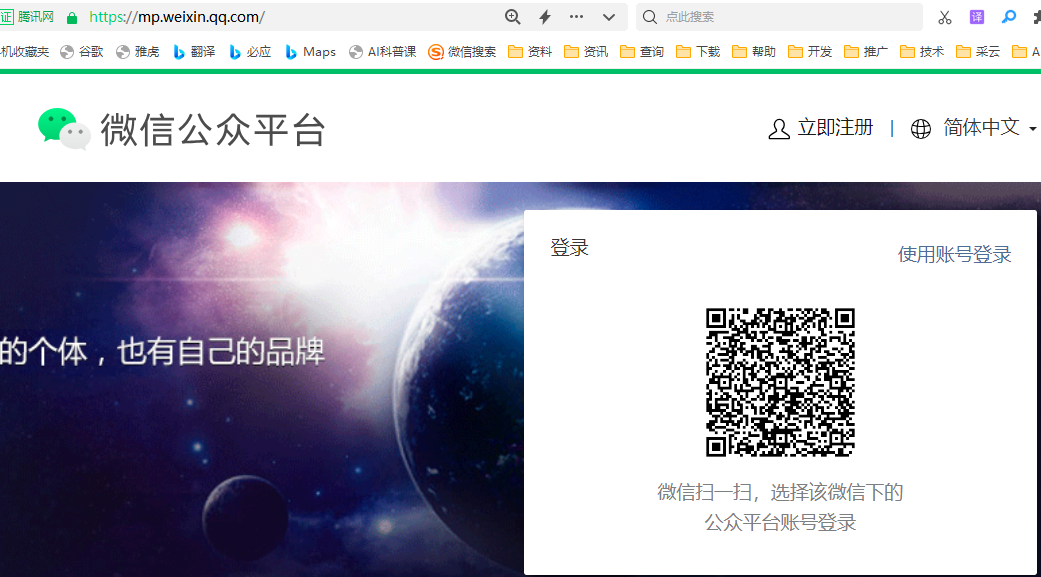Open the 简体中文 language dropdown
This screenshot has width=1041, height=577.
[989, 127]
